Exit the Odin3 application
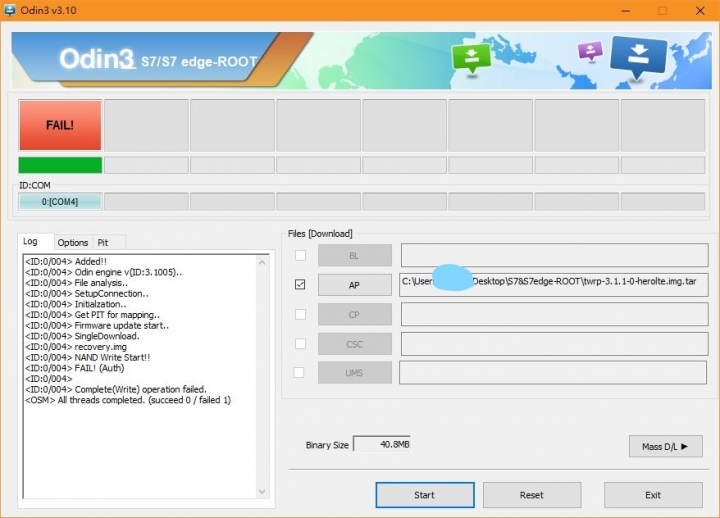 [653, 495]
